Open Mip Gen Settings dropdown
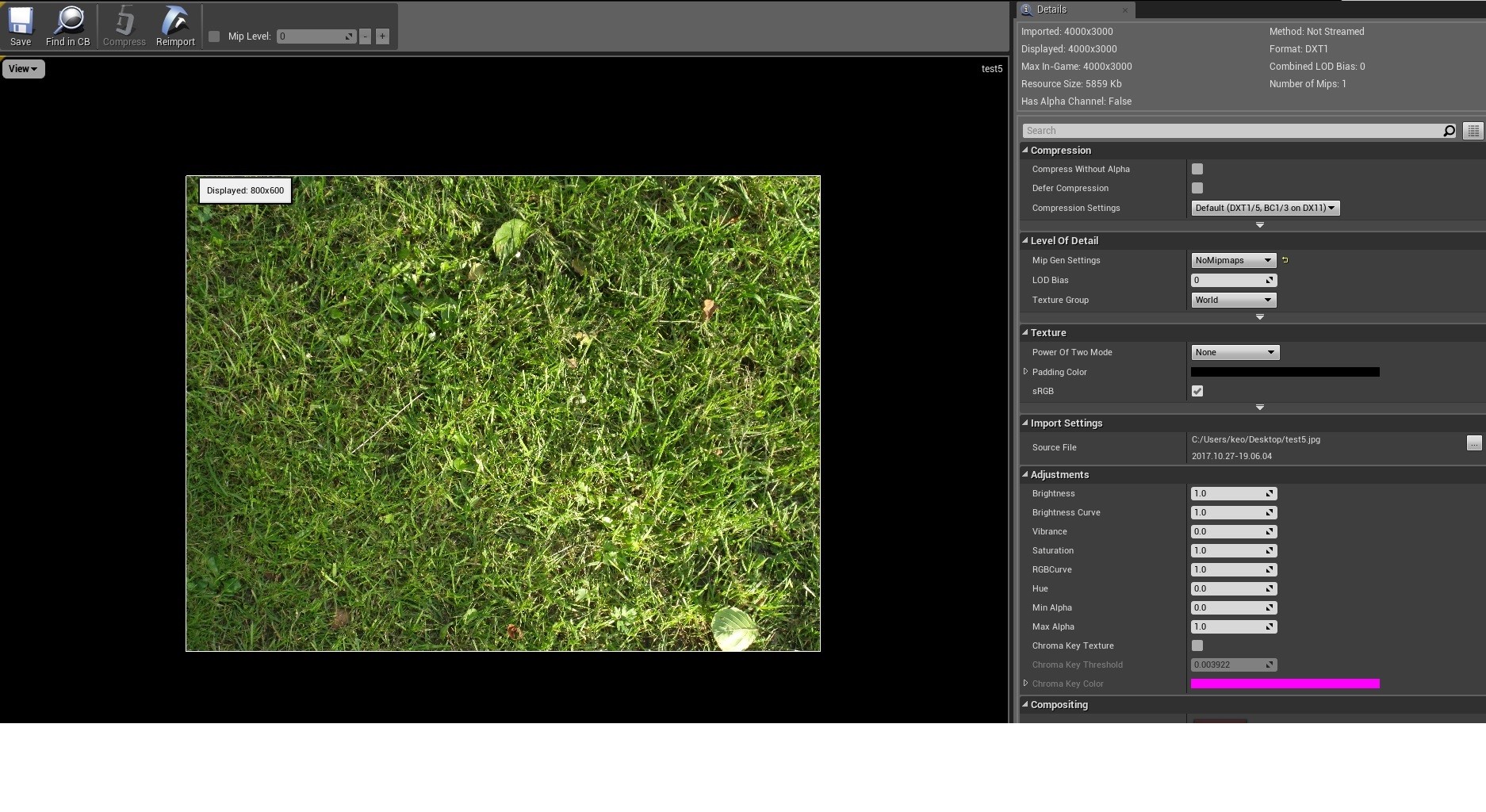The width and height of the screenshot is (1486, 812). 1233,260
